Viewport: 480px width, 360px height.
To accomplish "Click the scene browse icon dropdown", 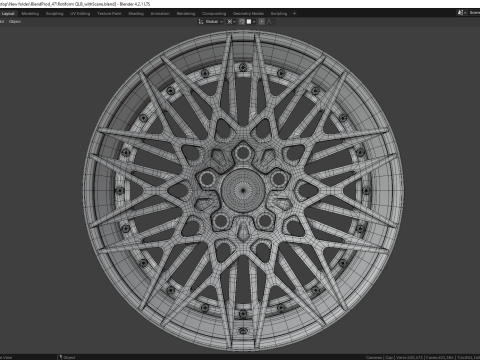I will pyautogui.click(x=462, y=13).
